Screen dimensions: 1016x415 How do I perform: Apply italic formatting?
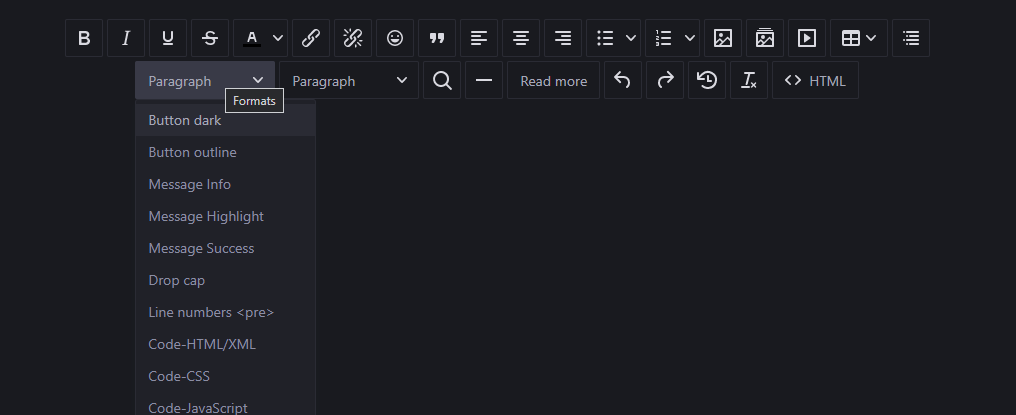(x=126, y=38)
